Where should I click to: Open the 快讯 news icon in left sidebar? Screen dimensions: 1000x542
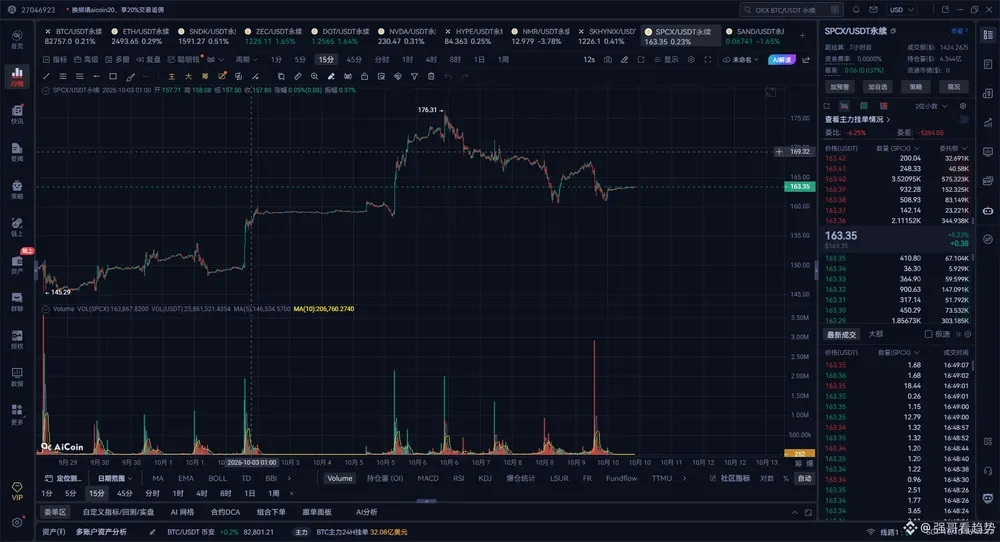17,114
